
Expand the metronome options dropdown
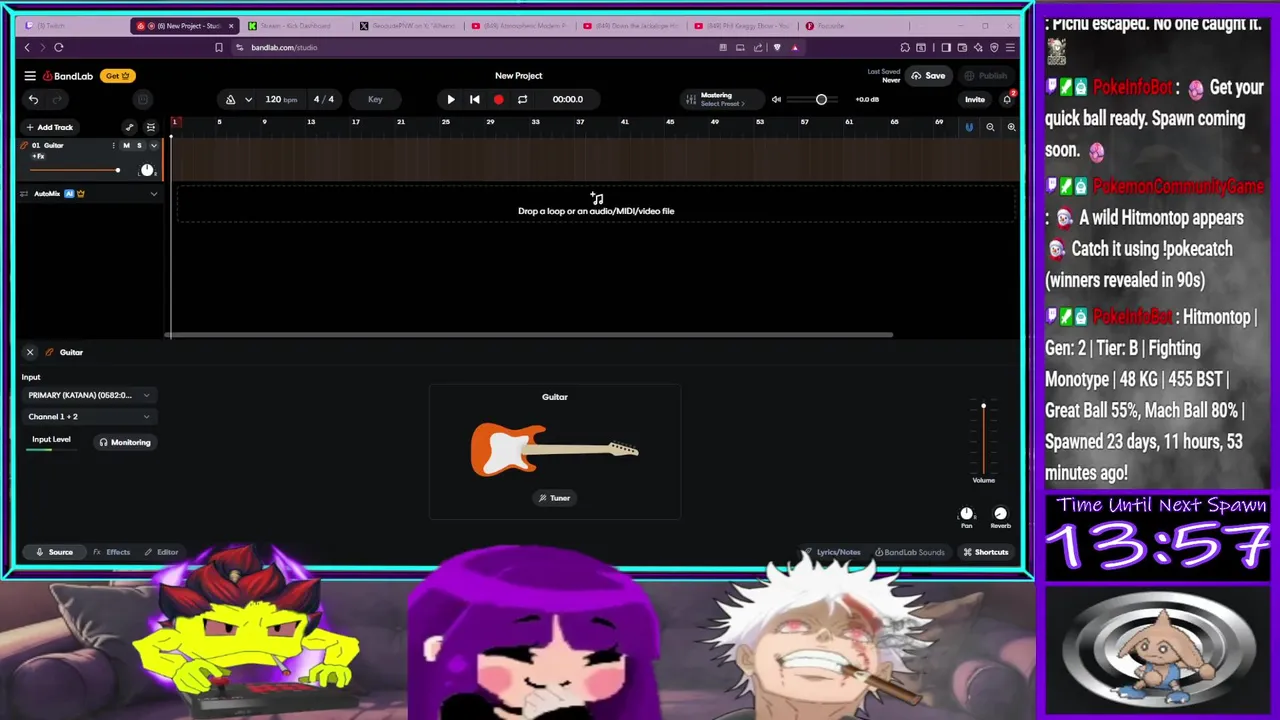click(x=248, y=99)
